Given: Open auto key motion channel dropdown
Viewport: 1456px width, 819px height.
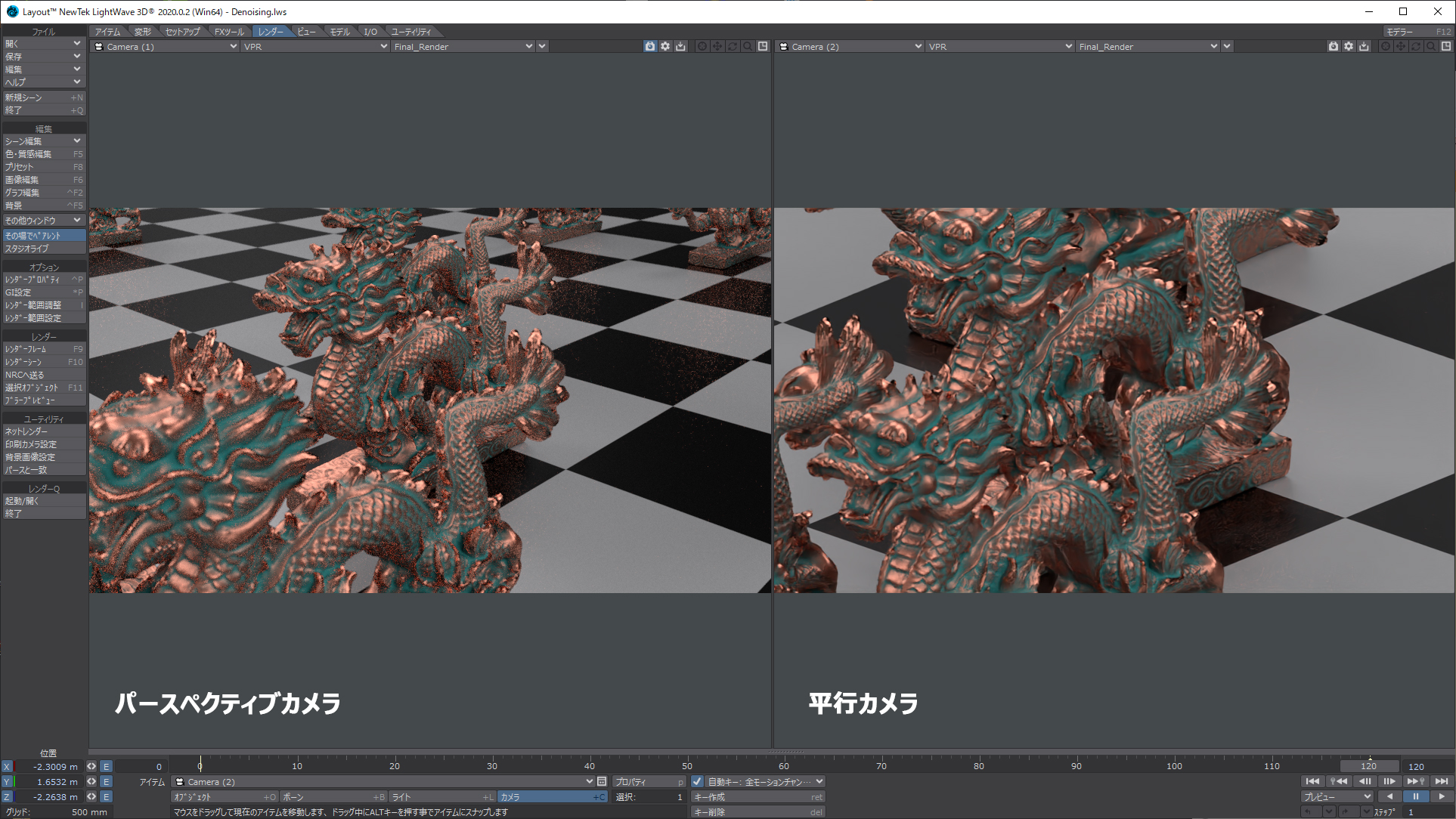Looking at the screenshot, I should (x=765, y=781).
